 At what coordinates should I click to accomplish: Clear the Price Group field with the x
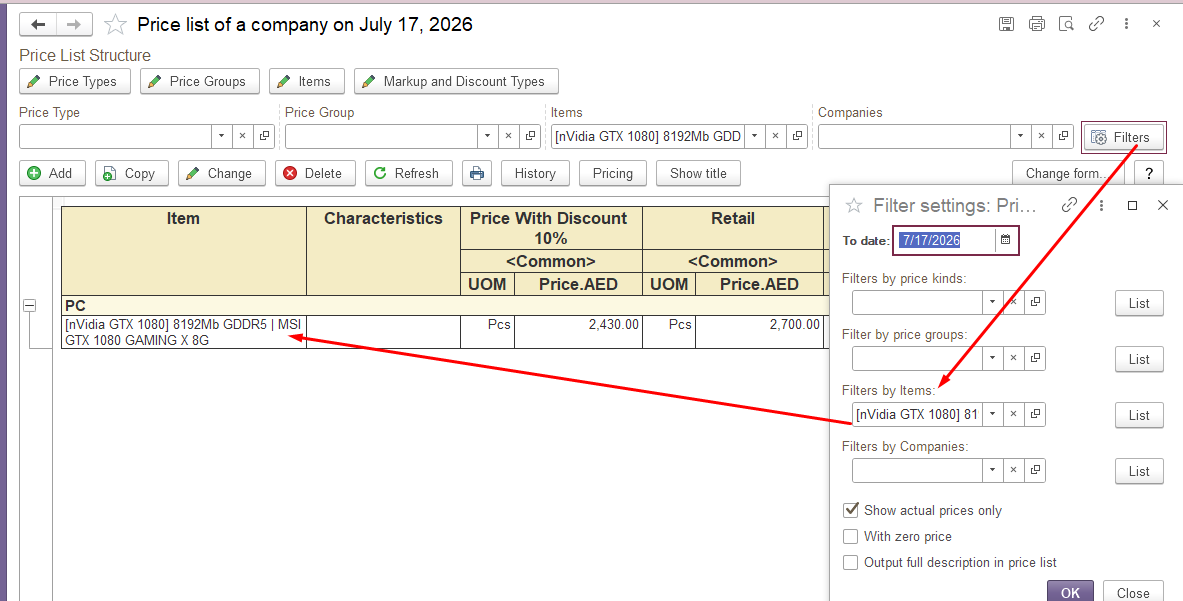click(509, 136)
